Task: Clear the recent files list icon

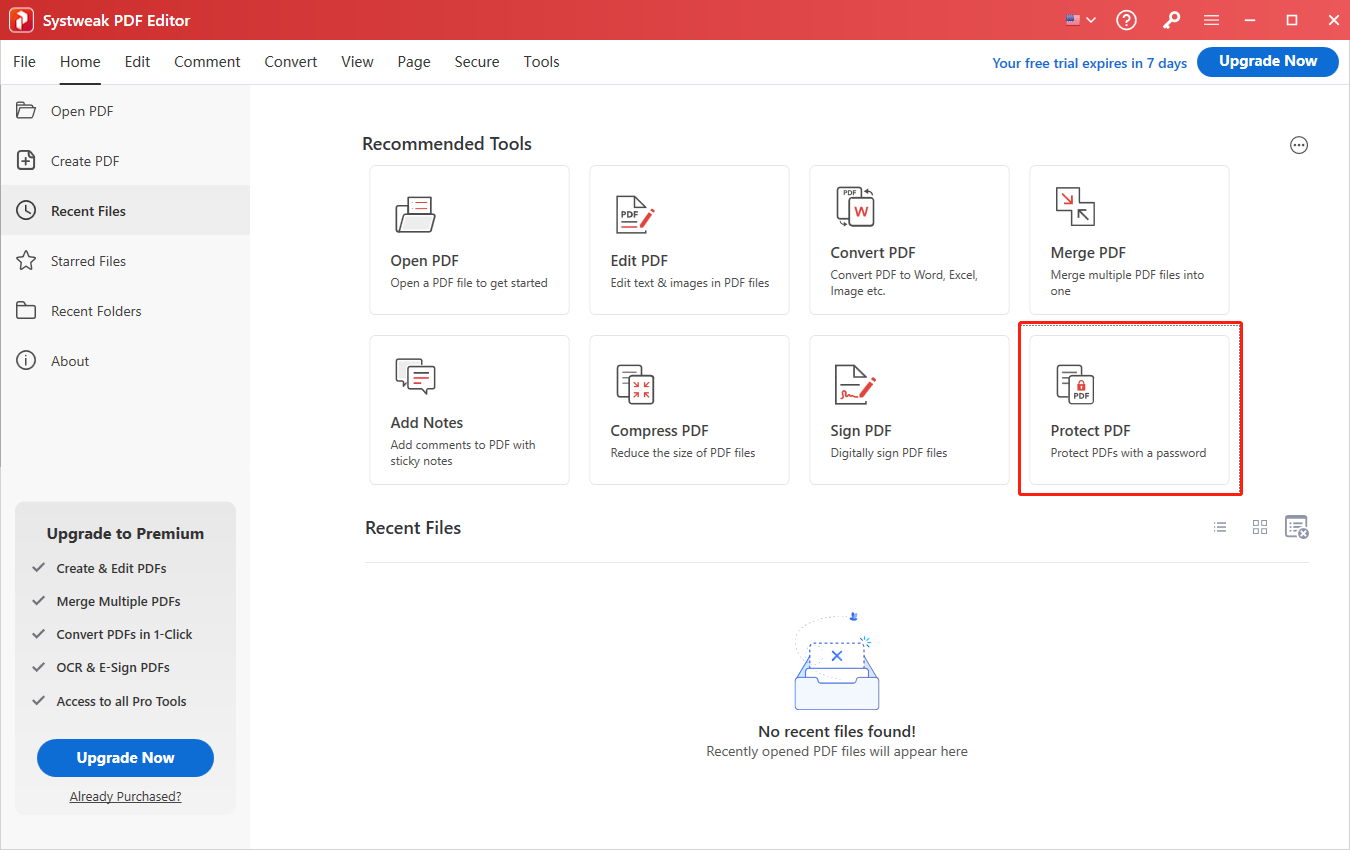Action: (x=1297, y=527)
